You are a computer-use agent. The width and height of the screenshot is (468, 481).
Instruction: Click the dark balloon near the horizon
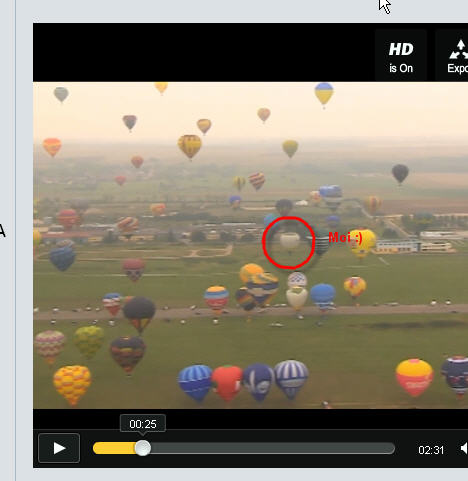400,174
